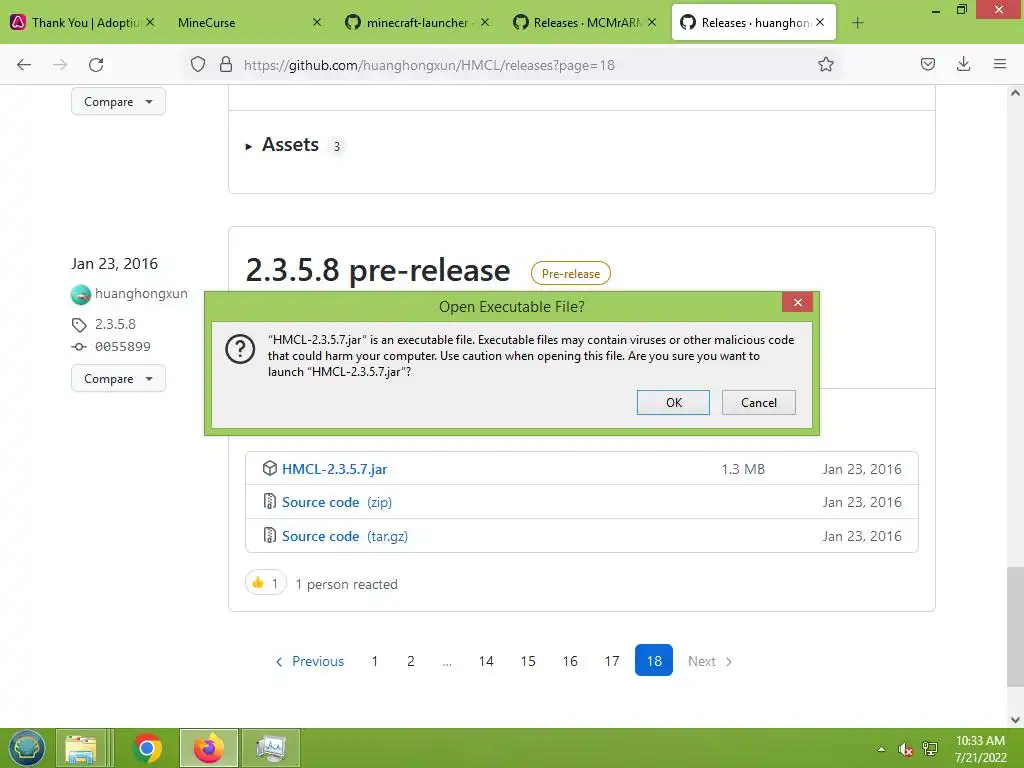Click the Firefox taskbar icon

click(209, 748)
